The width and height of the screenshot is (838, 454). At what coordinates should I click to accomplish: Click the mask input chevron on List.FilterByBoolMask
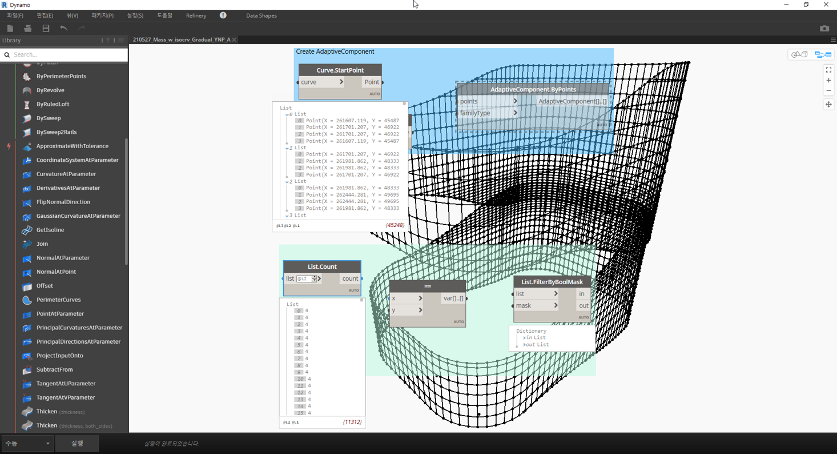pyautogui.click(x=555, y=305)
